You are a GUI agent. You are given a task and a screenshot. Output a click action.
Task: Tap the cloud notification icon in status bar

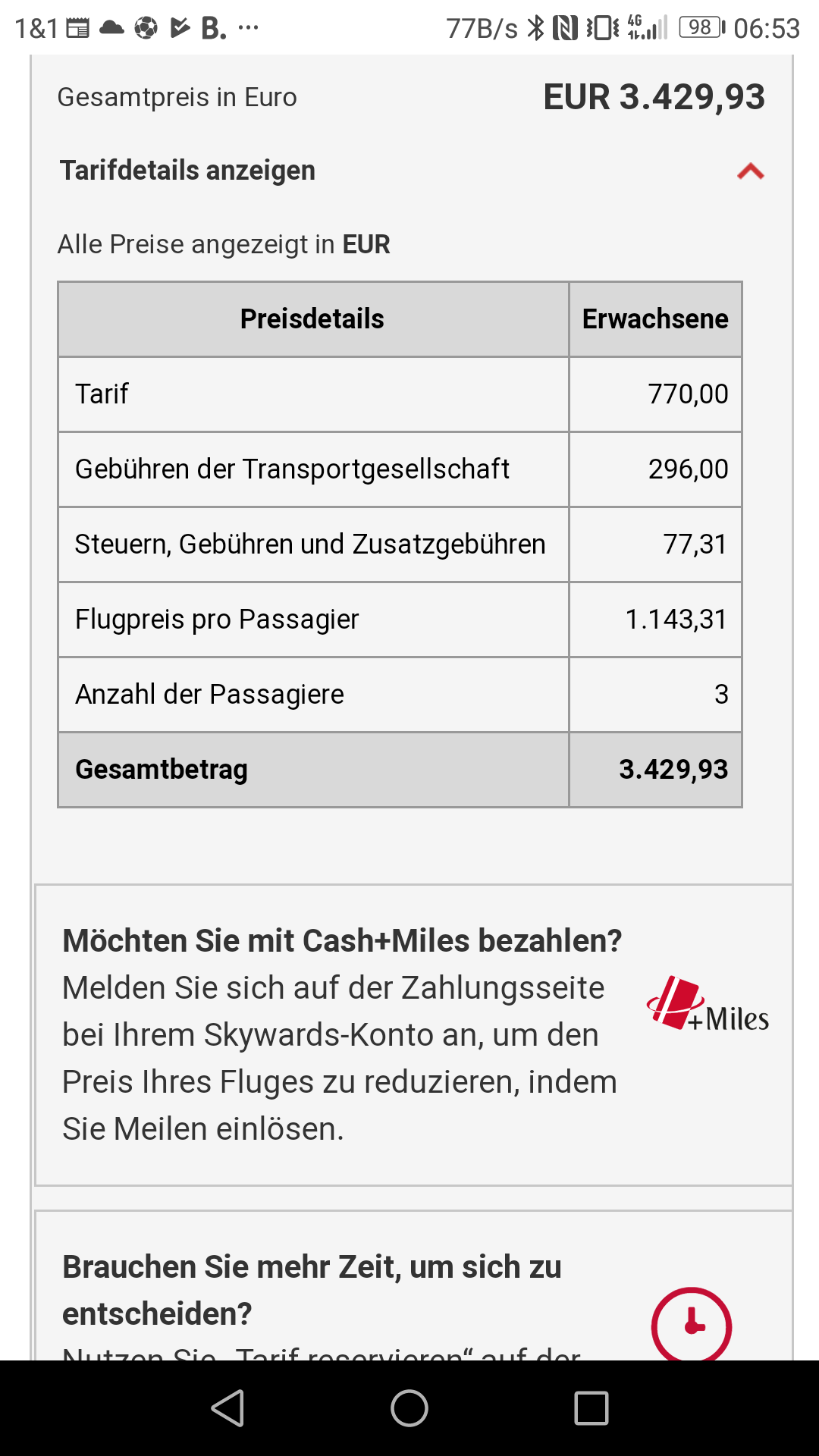click(112, 28)
